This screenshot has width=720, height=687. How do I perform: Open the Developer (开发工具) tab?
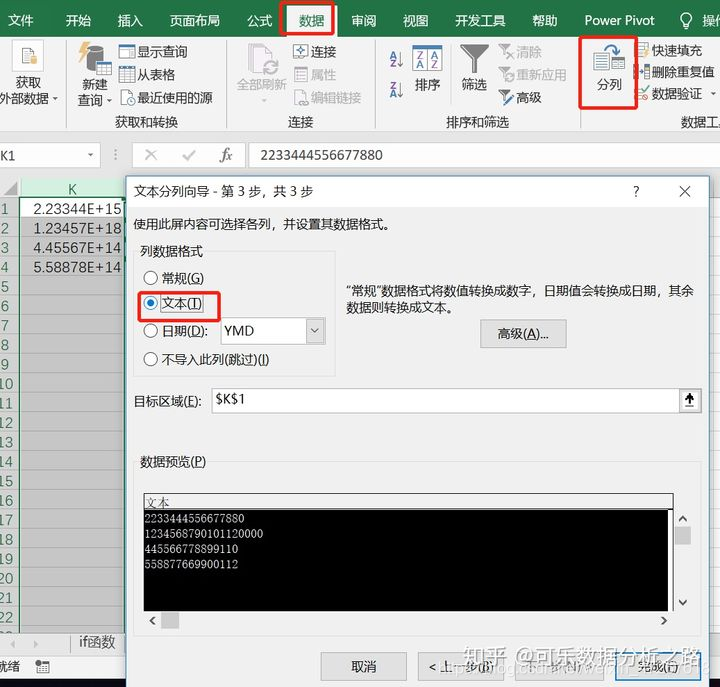(x=480, y=20)
